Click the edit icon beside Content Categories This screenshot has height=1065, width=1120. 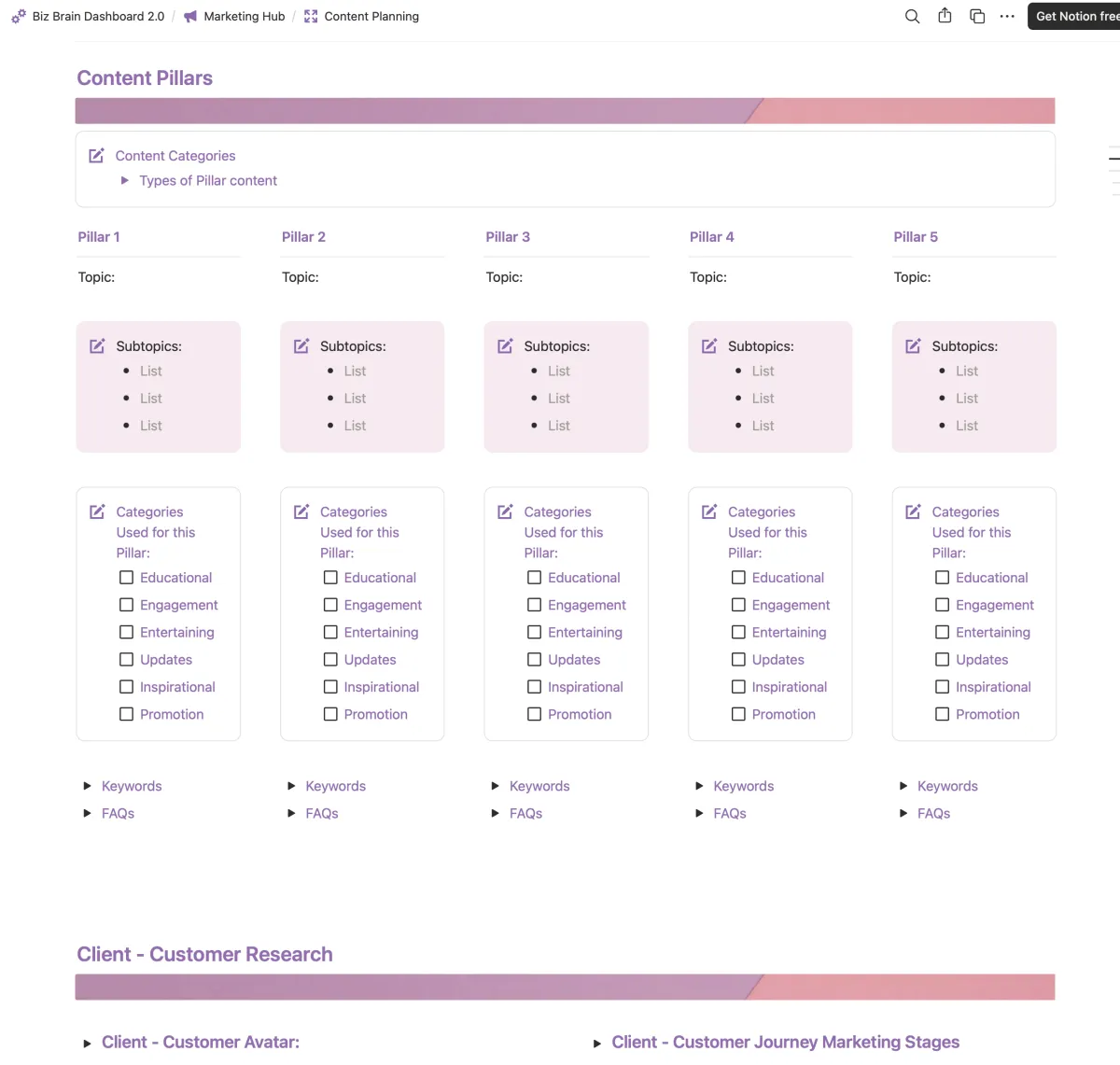(96, 156)
